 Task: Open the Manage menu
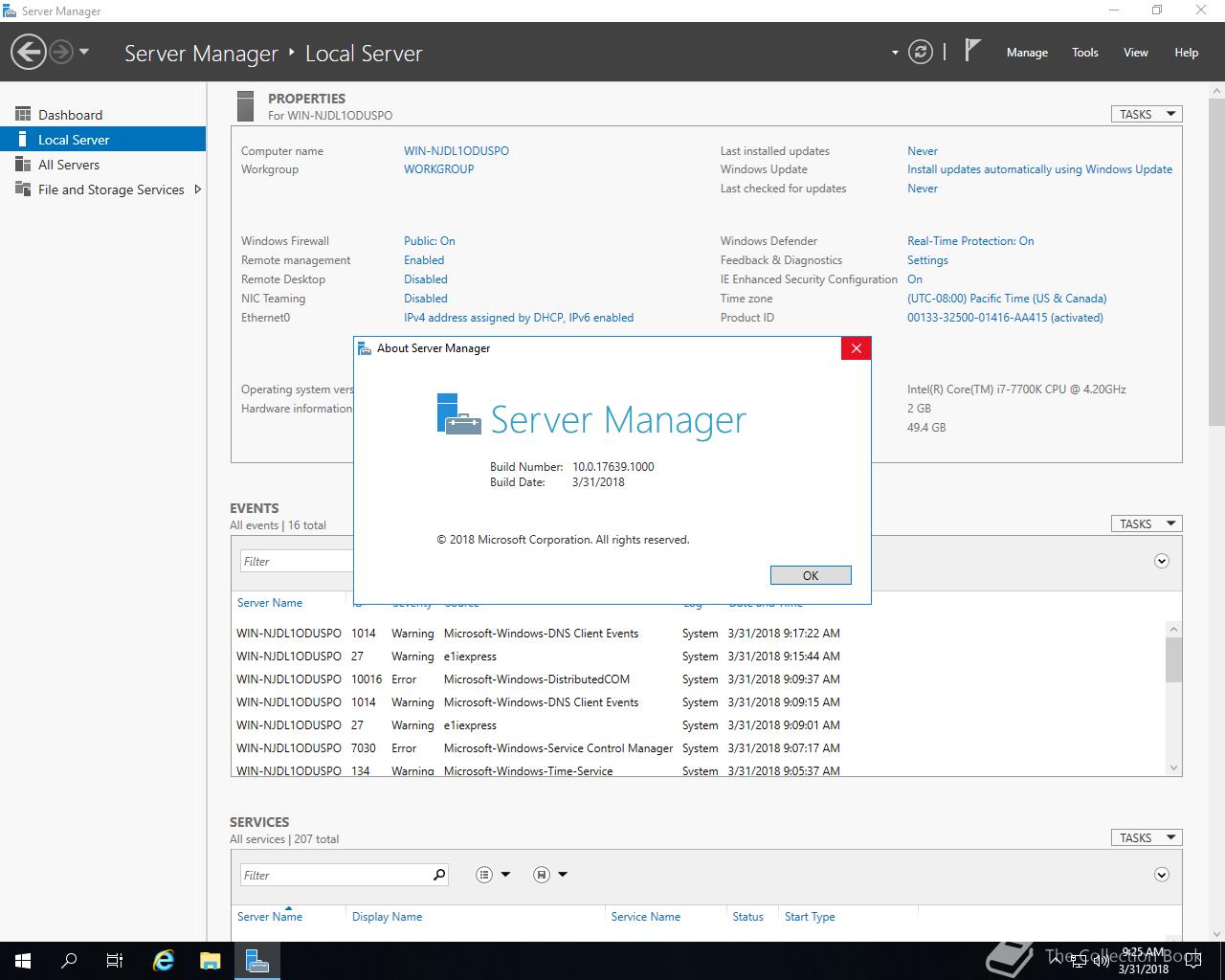click(x=1027, y=53)
